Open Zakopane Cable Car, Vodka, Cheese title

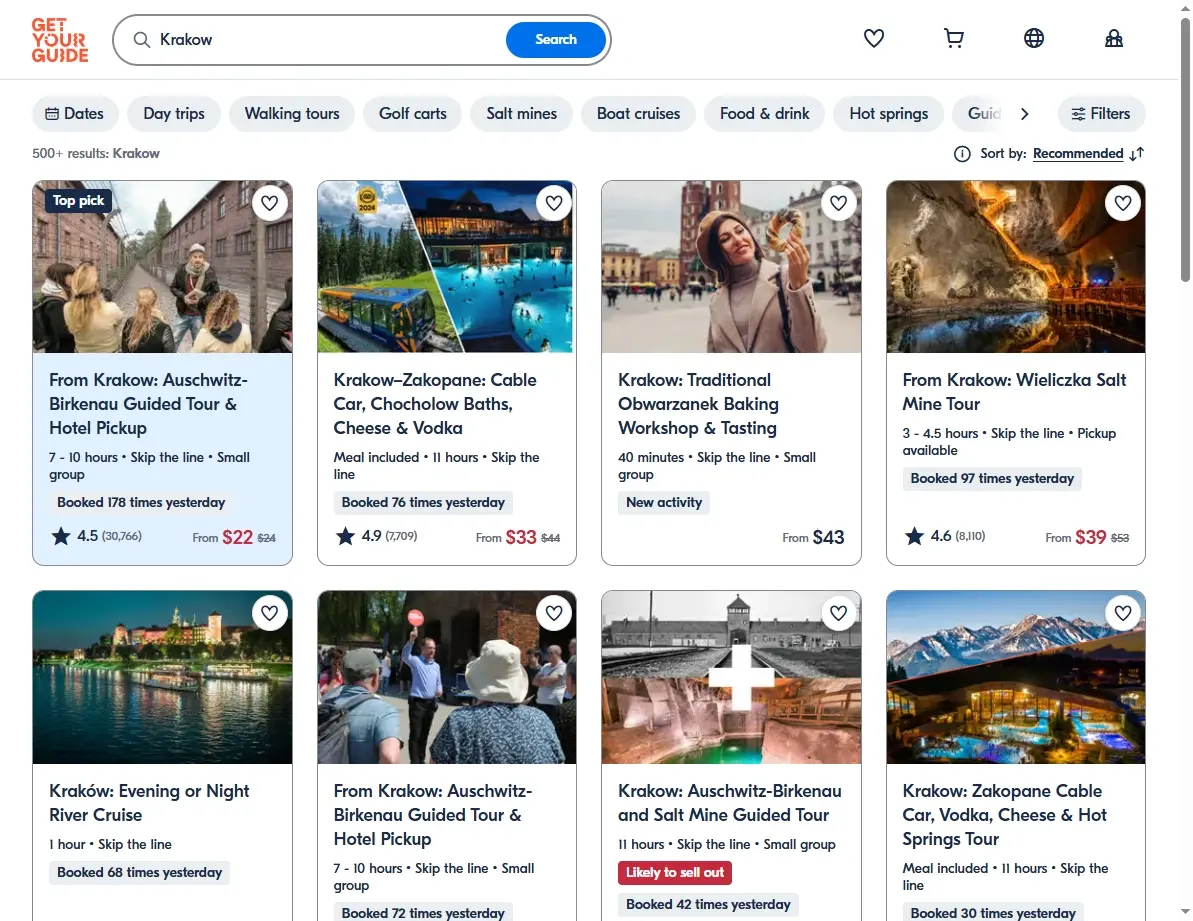click(1004, 815)
